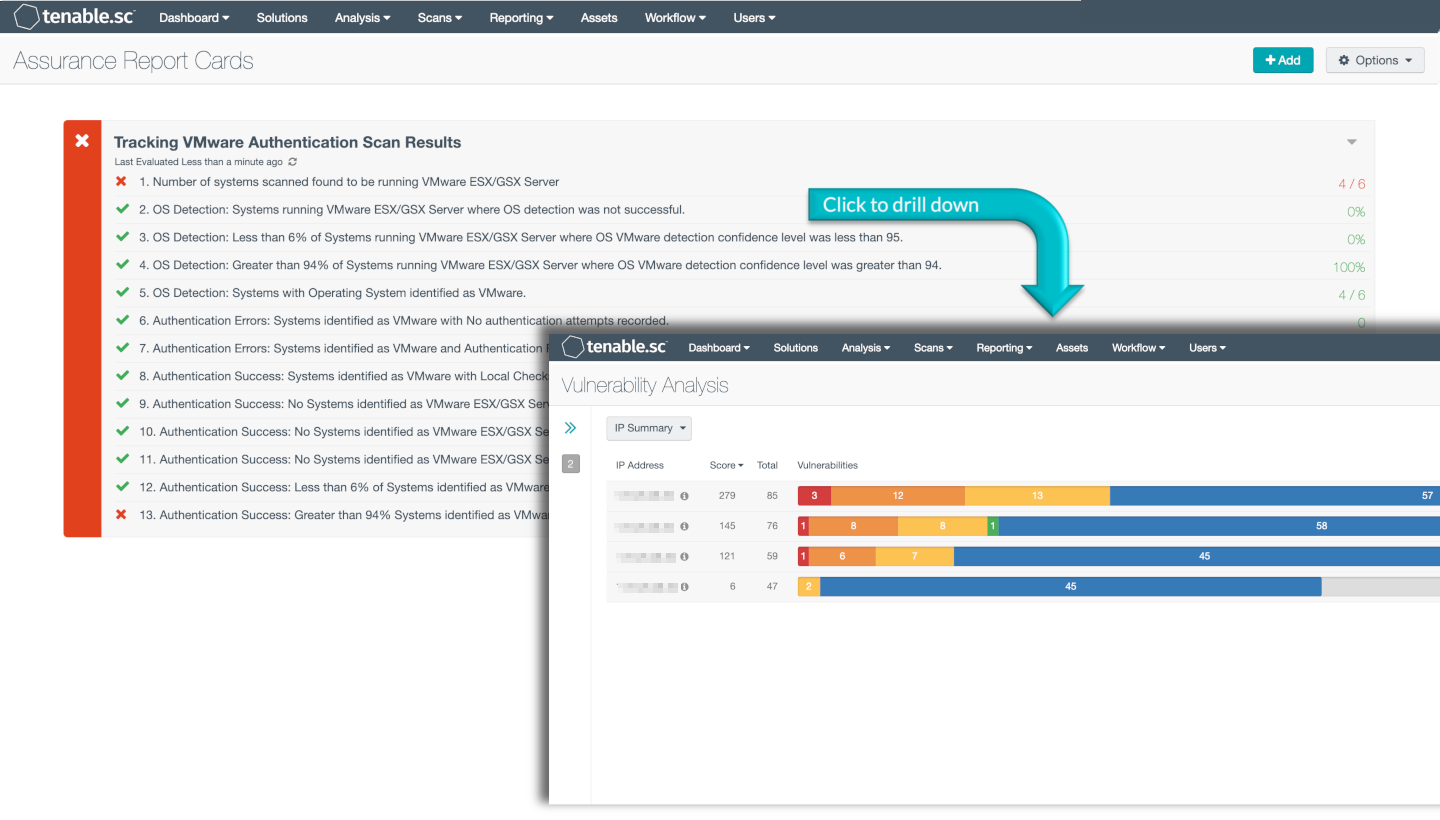Click the Vulnerability Analysis page heading
This screenshot has width=1440, height=820.
click(x=645, y=385)
